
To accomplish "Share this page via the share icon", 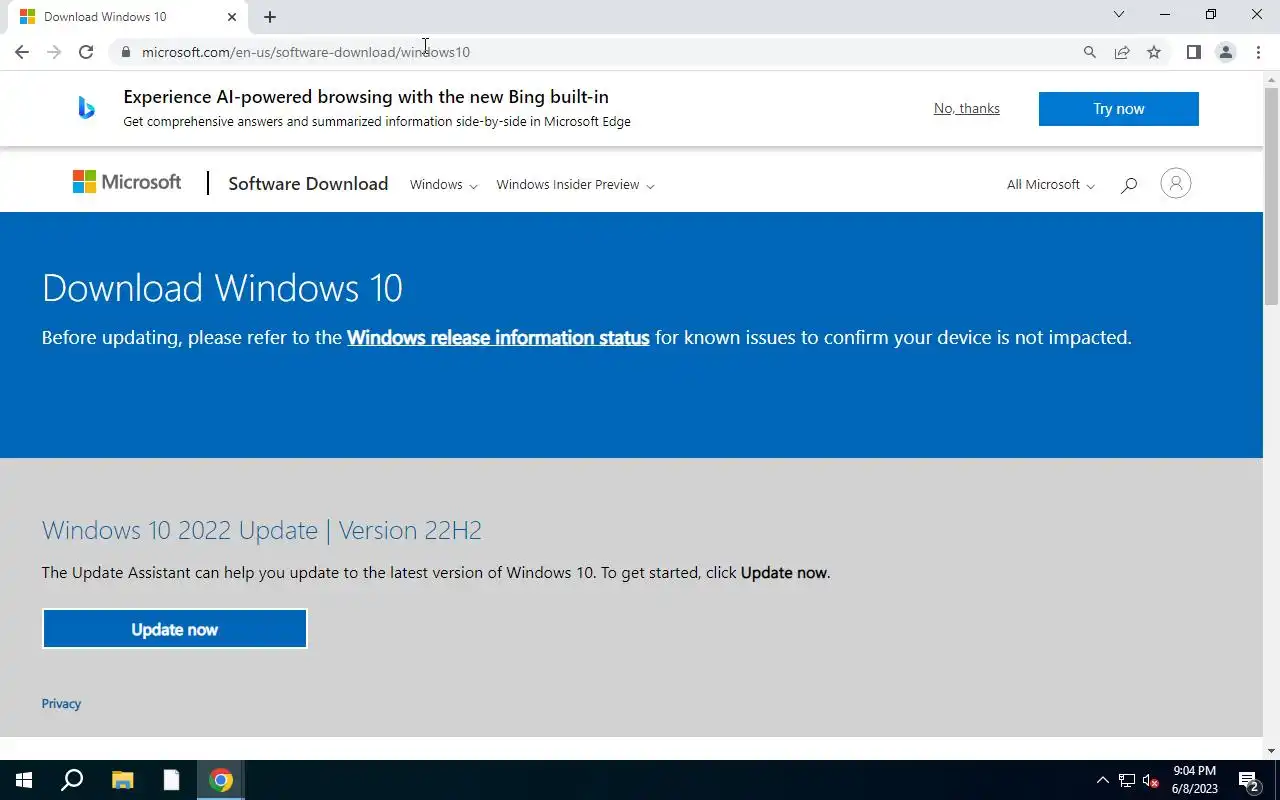I will [1122, 52].
